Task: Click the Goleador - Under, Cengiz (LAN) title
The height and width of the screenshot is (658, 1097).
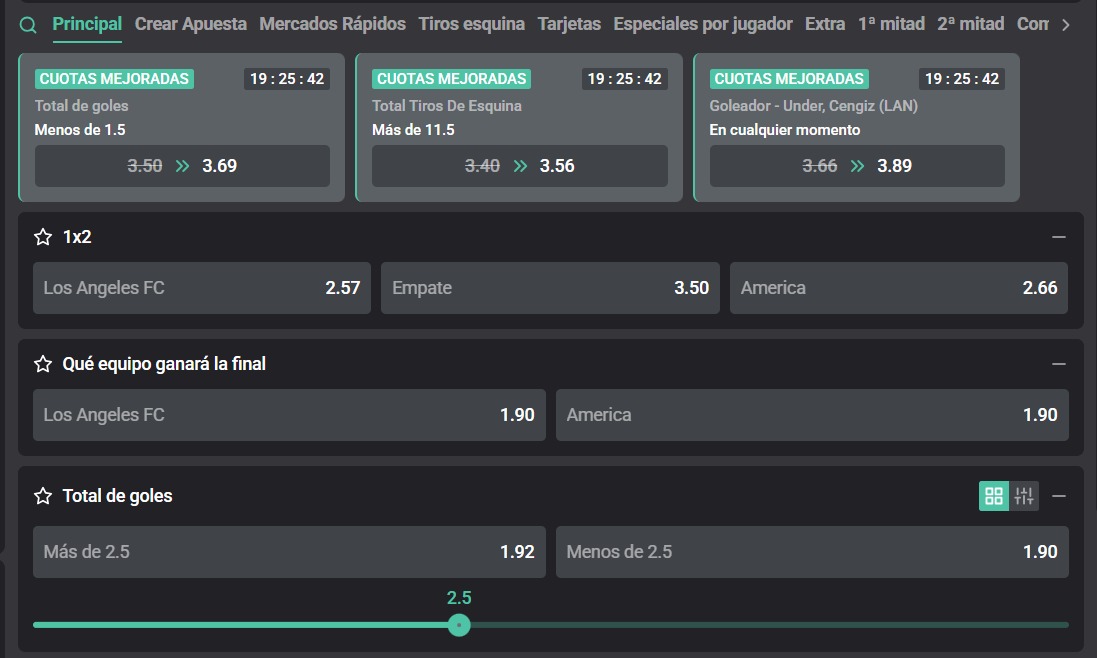Action: coord(814,106)
